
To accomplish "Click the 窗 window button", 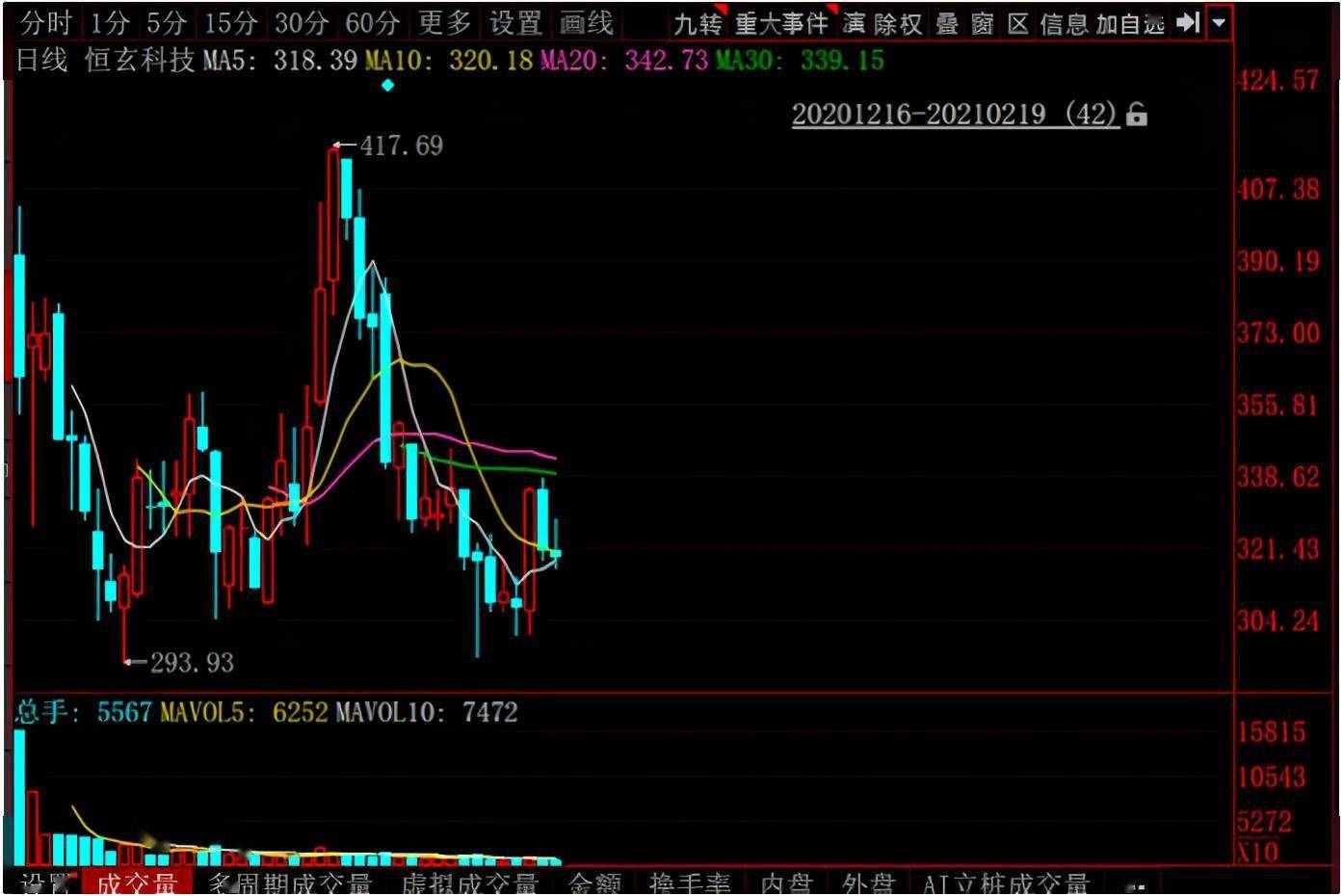I will [x=983, y=23].
